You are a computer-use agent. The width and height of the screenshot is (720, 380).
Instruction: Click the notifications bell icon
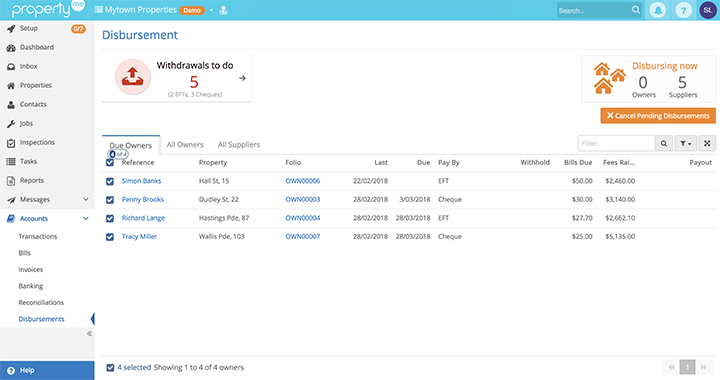coord(658,10)
